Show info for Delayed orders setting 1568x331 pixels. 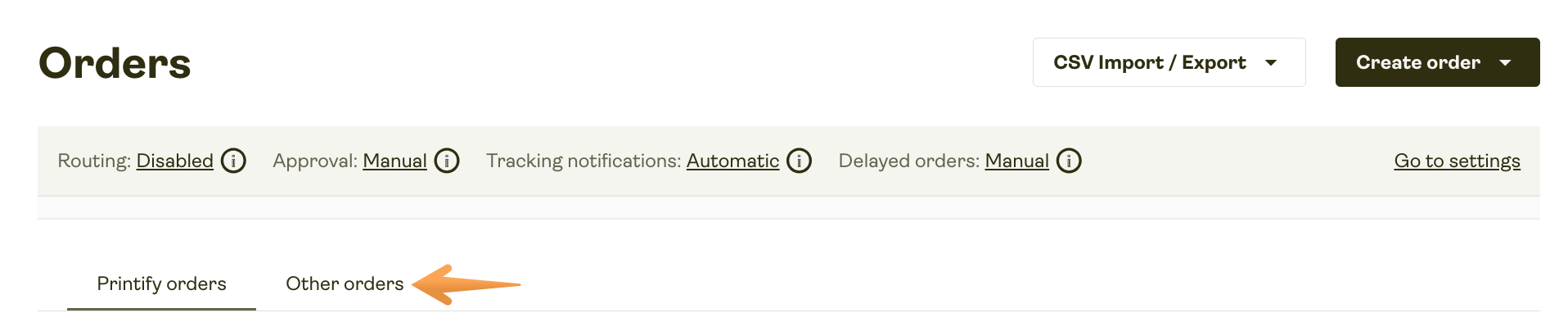1069,161
